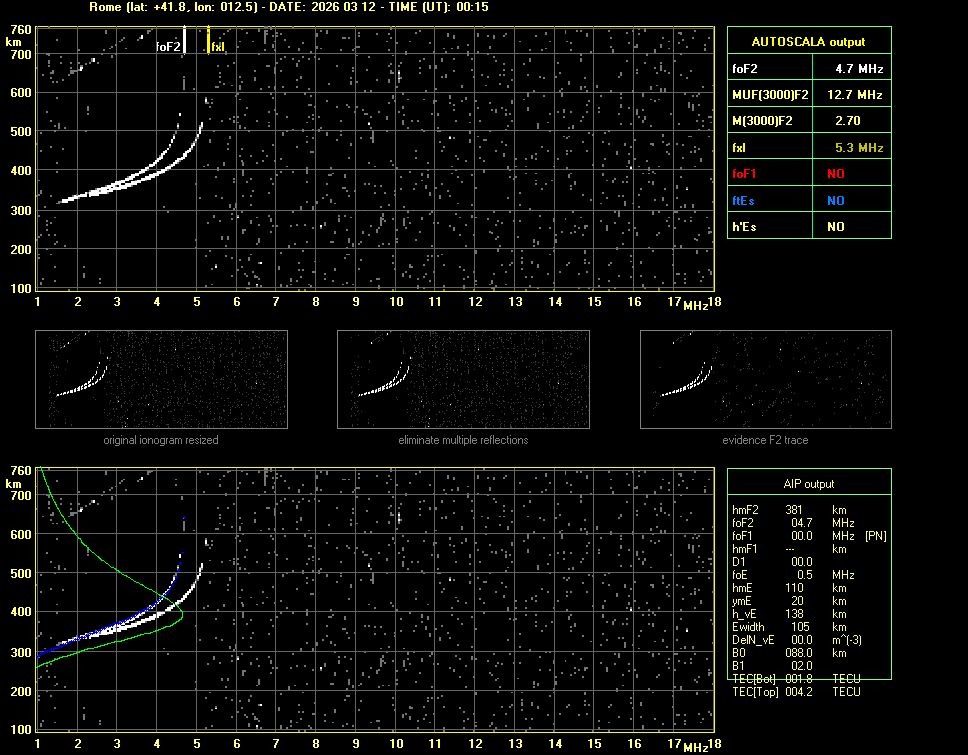
Task: Click the yellow fxI marker on top ionogram
Action: pos(208,42)
